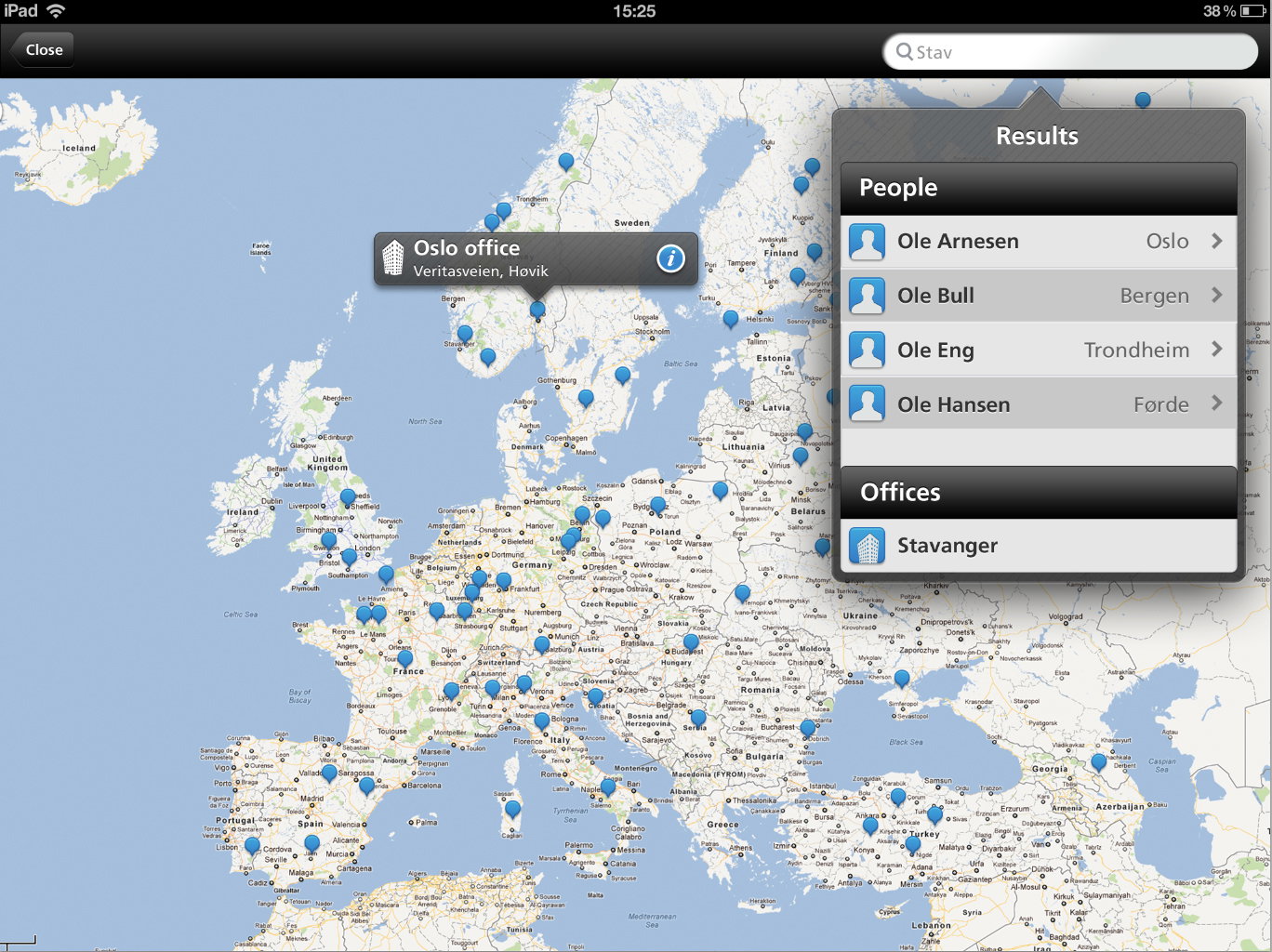Image resolution: width=1272 pixels, height=952 pixels.
Task: Tap the Oslo office callout title
Action: pyautogui.click(x=467, y=248)
